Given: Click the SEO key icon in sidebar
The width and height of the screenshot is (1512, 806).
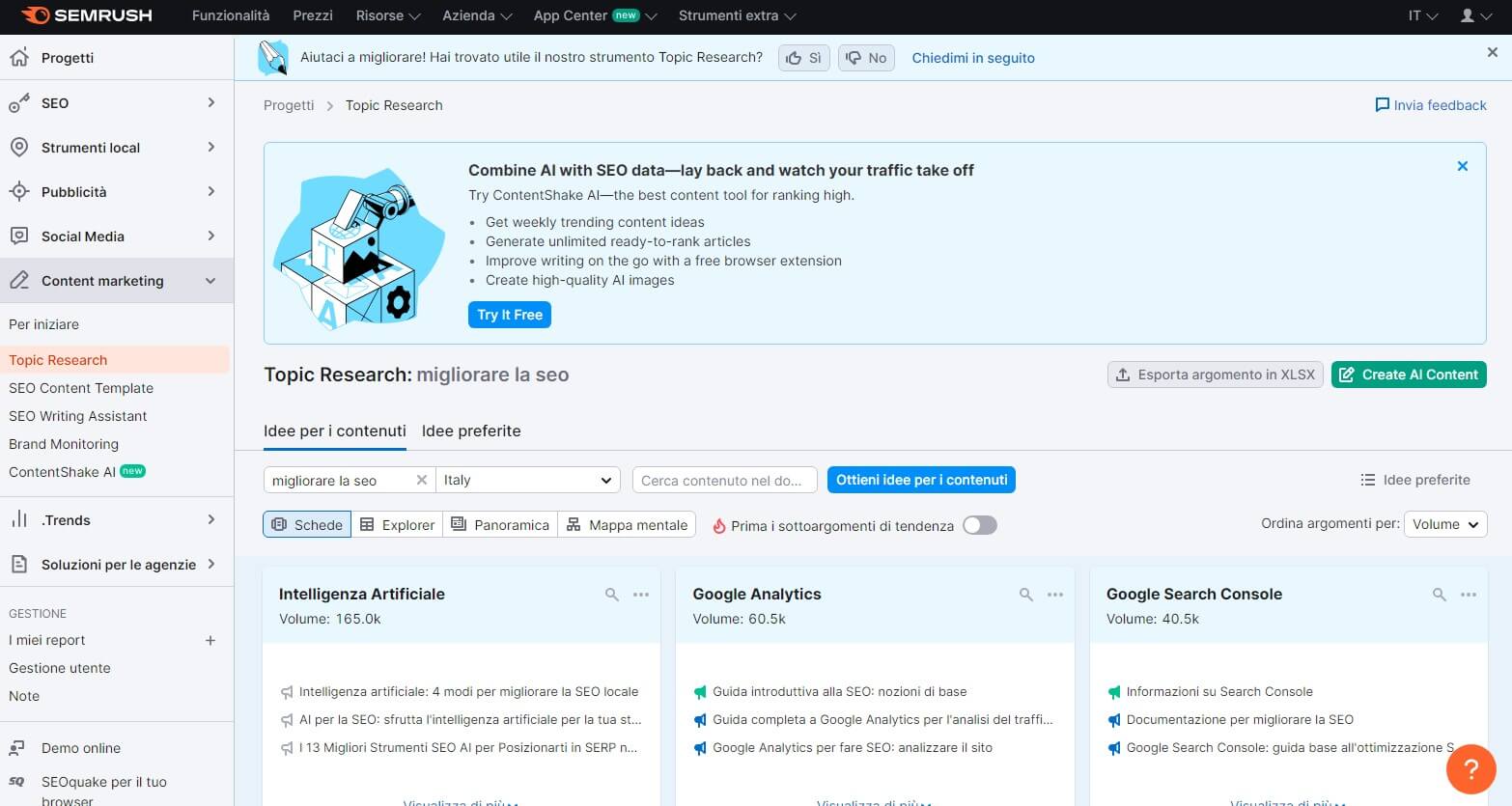Looking at the screenshot, I should [x=19, y=103].
